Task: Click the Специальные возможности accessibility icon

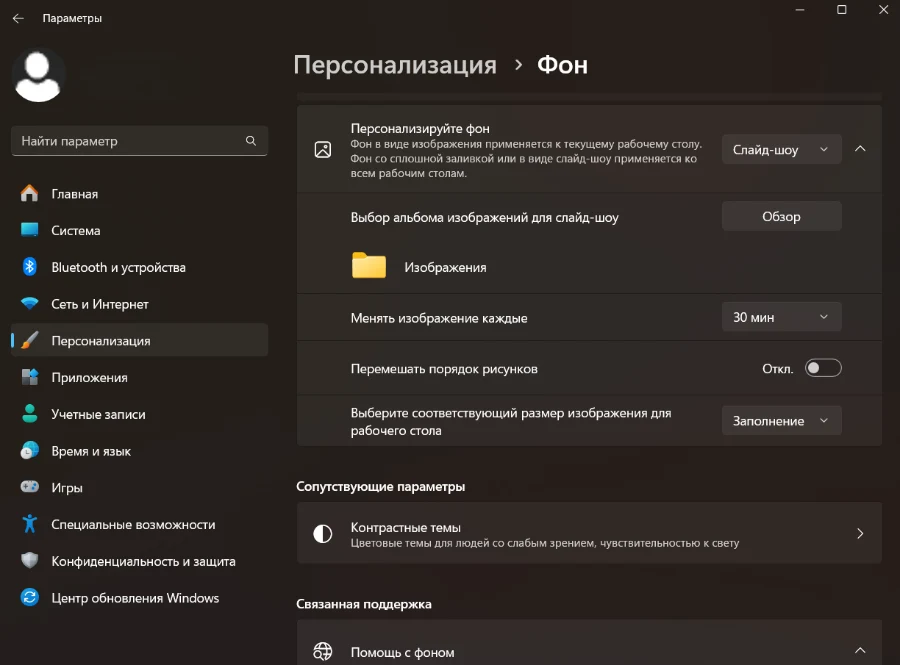Action: 30,524
